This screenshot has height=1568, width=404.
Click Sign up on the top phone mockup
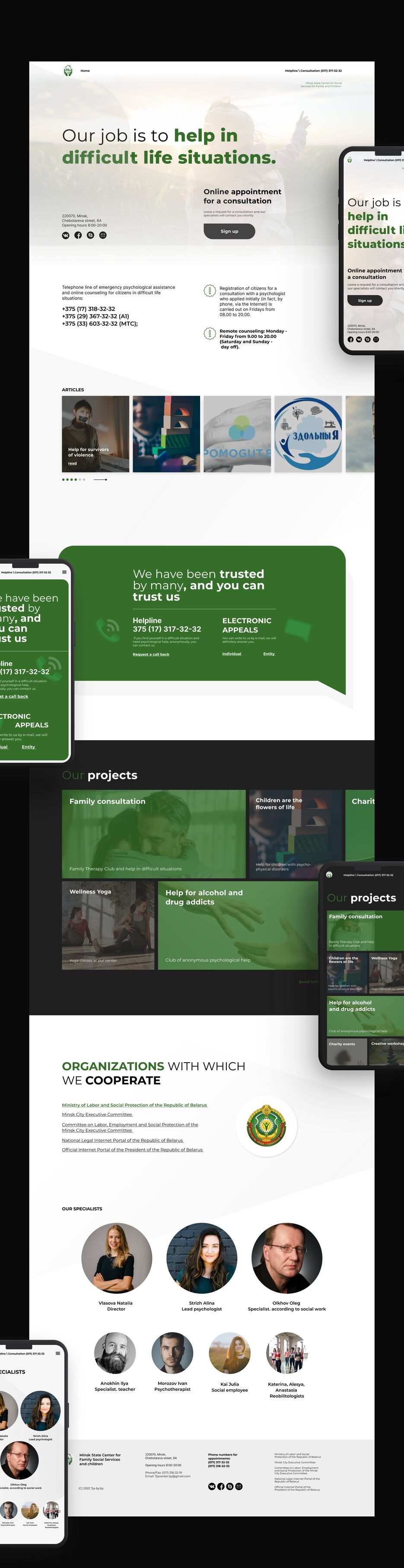(364, 300)
